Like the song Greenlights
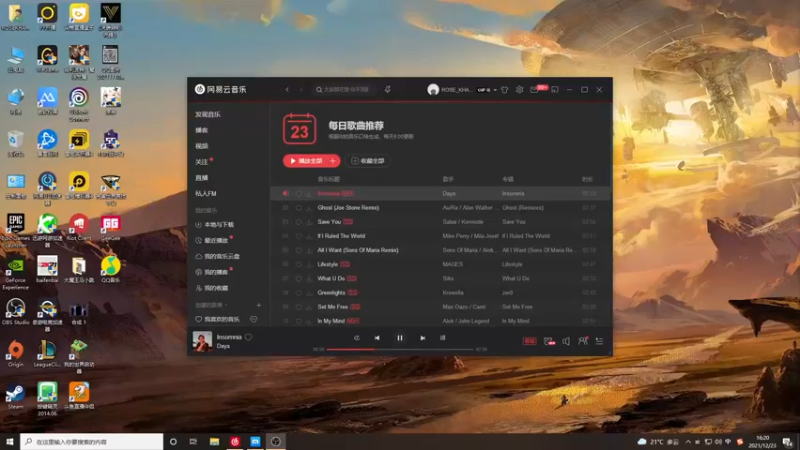 click(298, 293)
